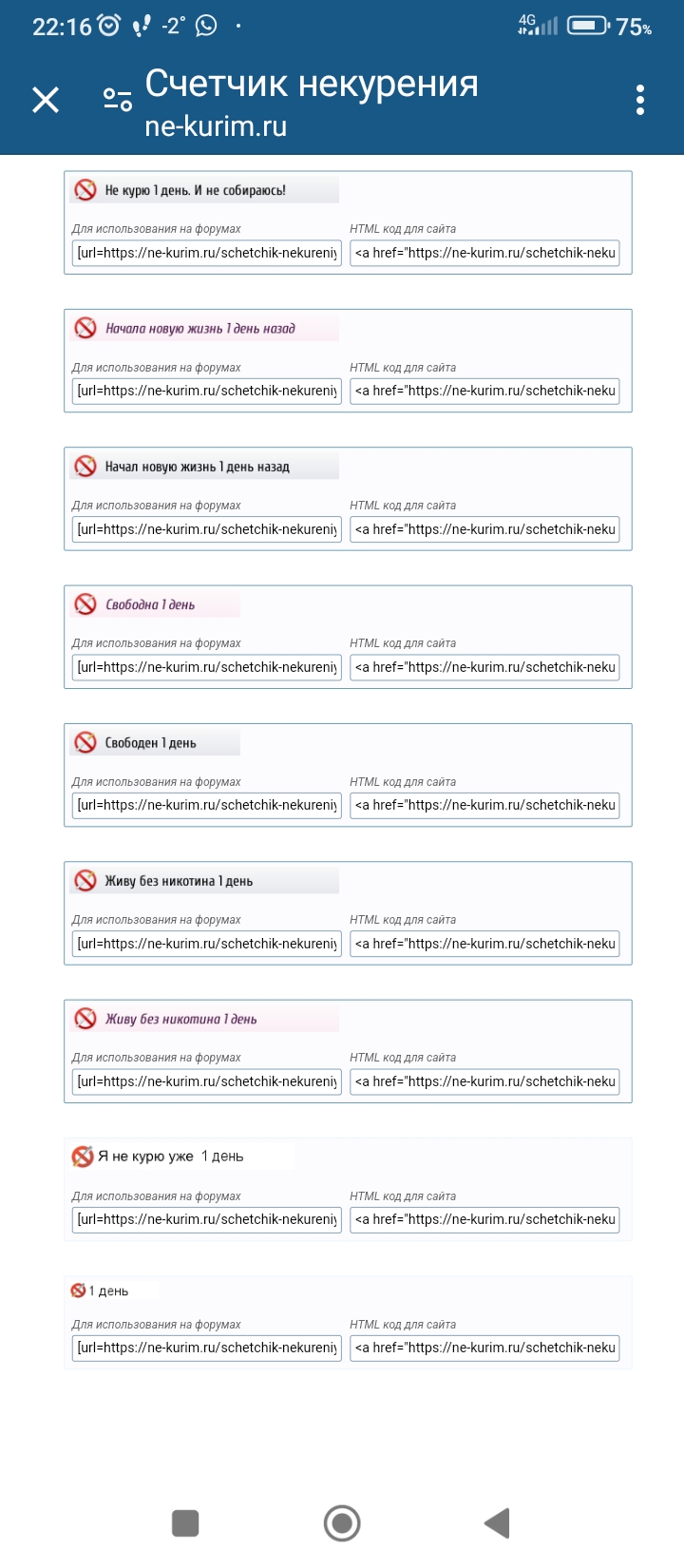This screenshot has height=1568, width=684.
Task: Select HTML code field under 'Свободен 1 день'
Action: click(484, 805)
